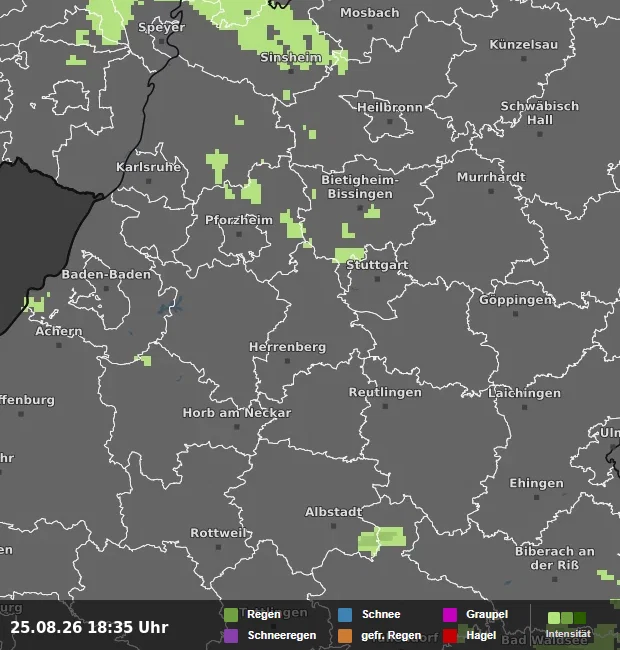This screenshot has width=620, height=650.
Task: Click the Schneeregen legend text
Action: [x=282, y=635]
